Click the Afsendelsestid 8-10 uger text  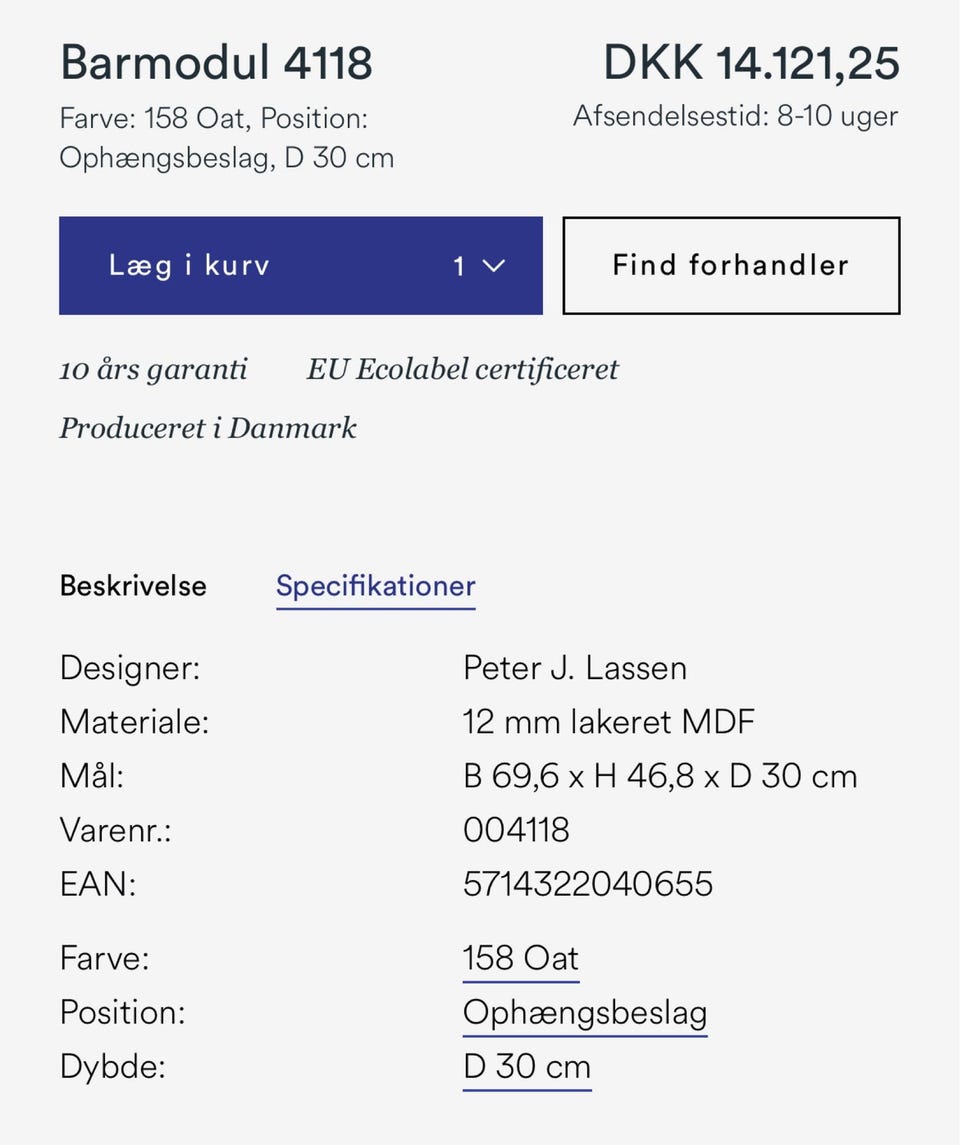pyautogui.click(x=735, y=117)
